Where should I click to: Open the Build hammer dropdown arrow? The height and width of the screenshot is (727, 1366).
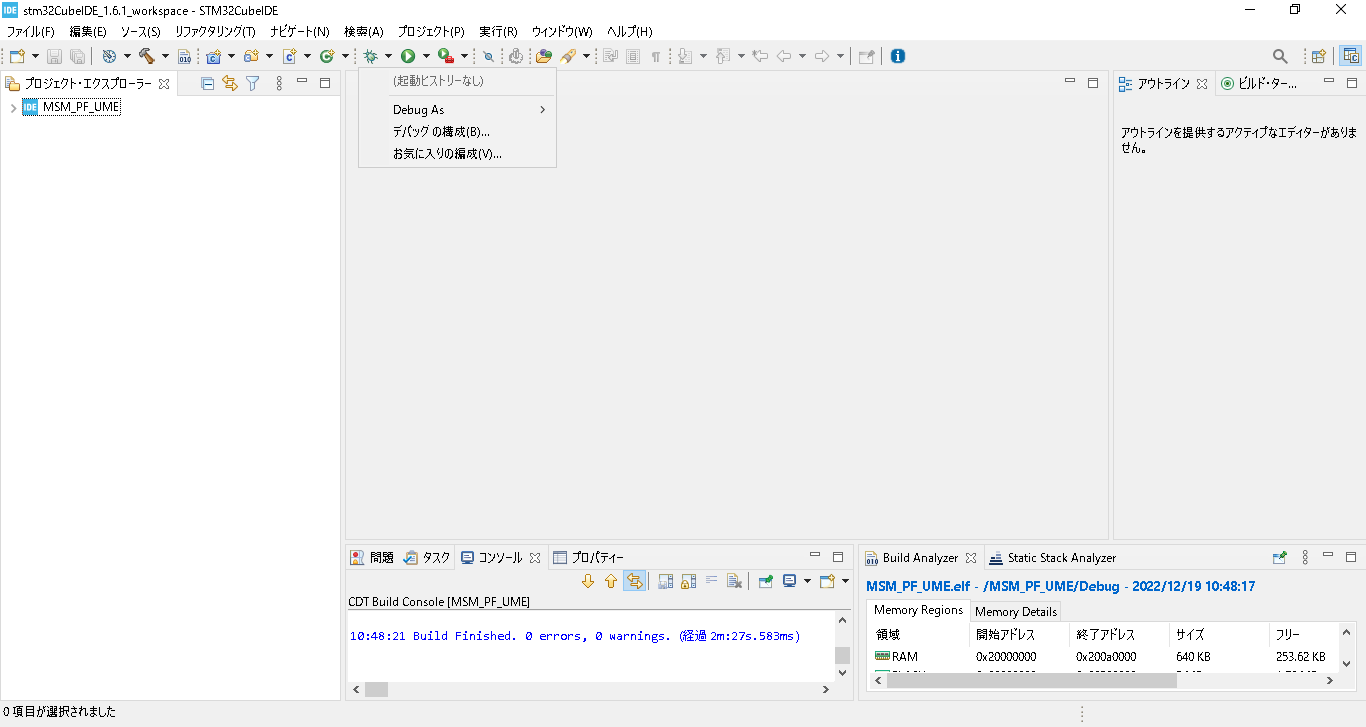click(x=165, y=56)
